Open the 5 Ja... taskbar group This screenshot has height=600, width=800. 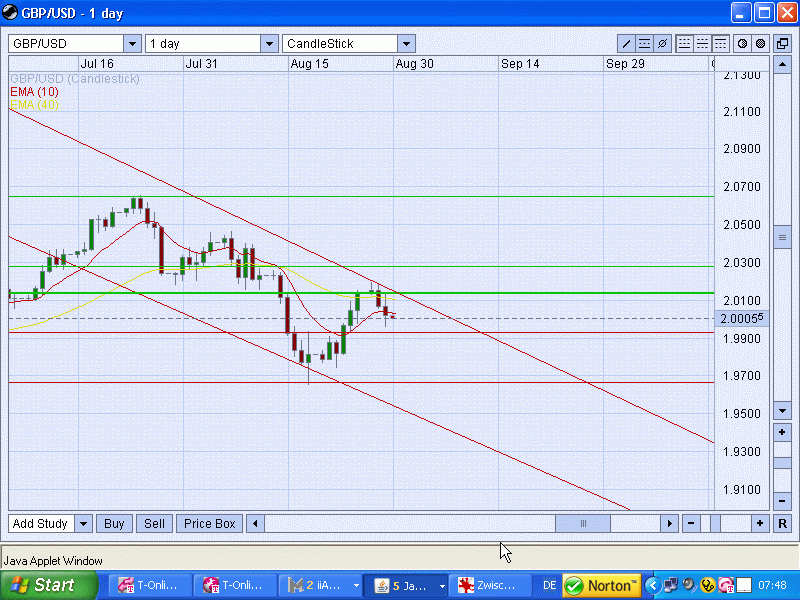tap(406, 585)
